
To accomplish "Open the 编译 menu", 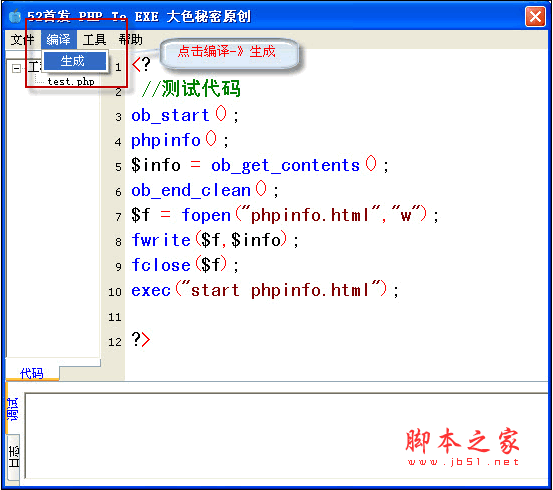I will [x=59, y=40].
